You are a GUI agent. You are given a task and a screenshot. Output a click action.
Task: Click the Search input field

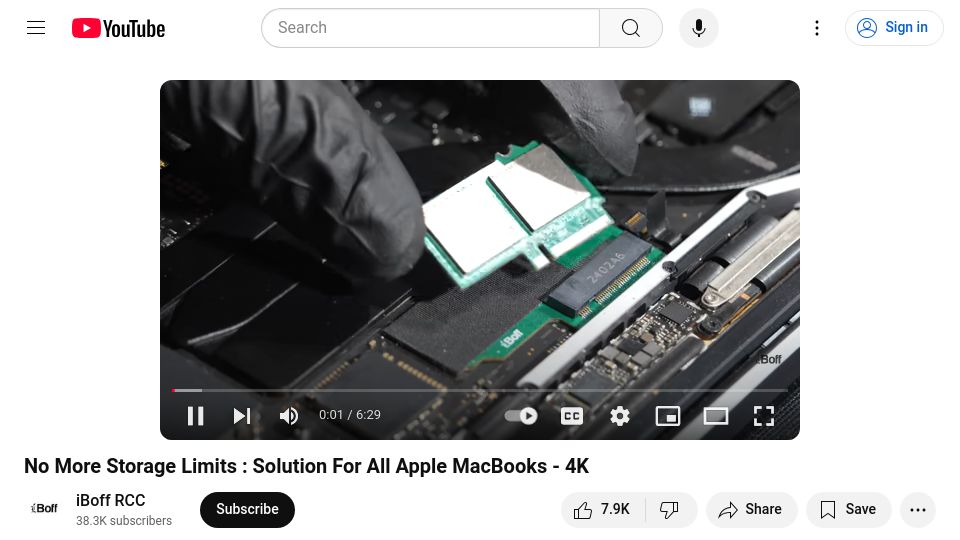[x=430, y=28]
